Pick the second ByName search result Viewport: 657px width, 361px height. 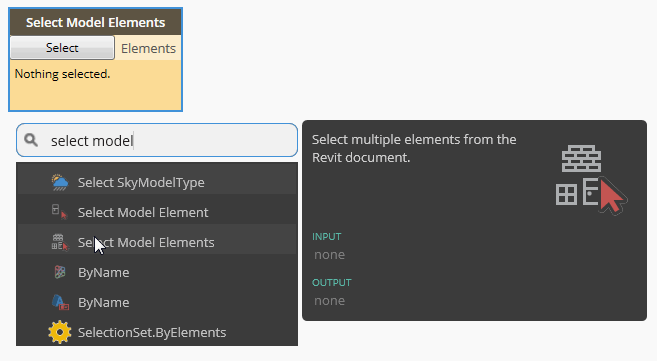pyautogui.click(x=157, y=302)
